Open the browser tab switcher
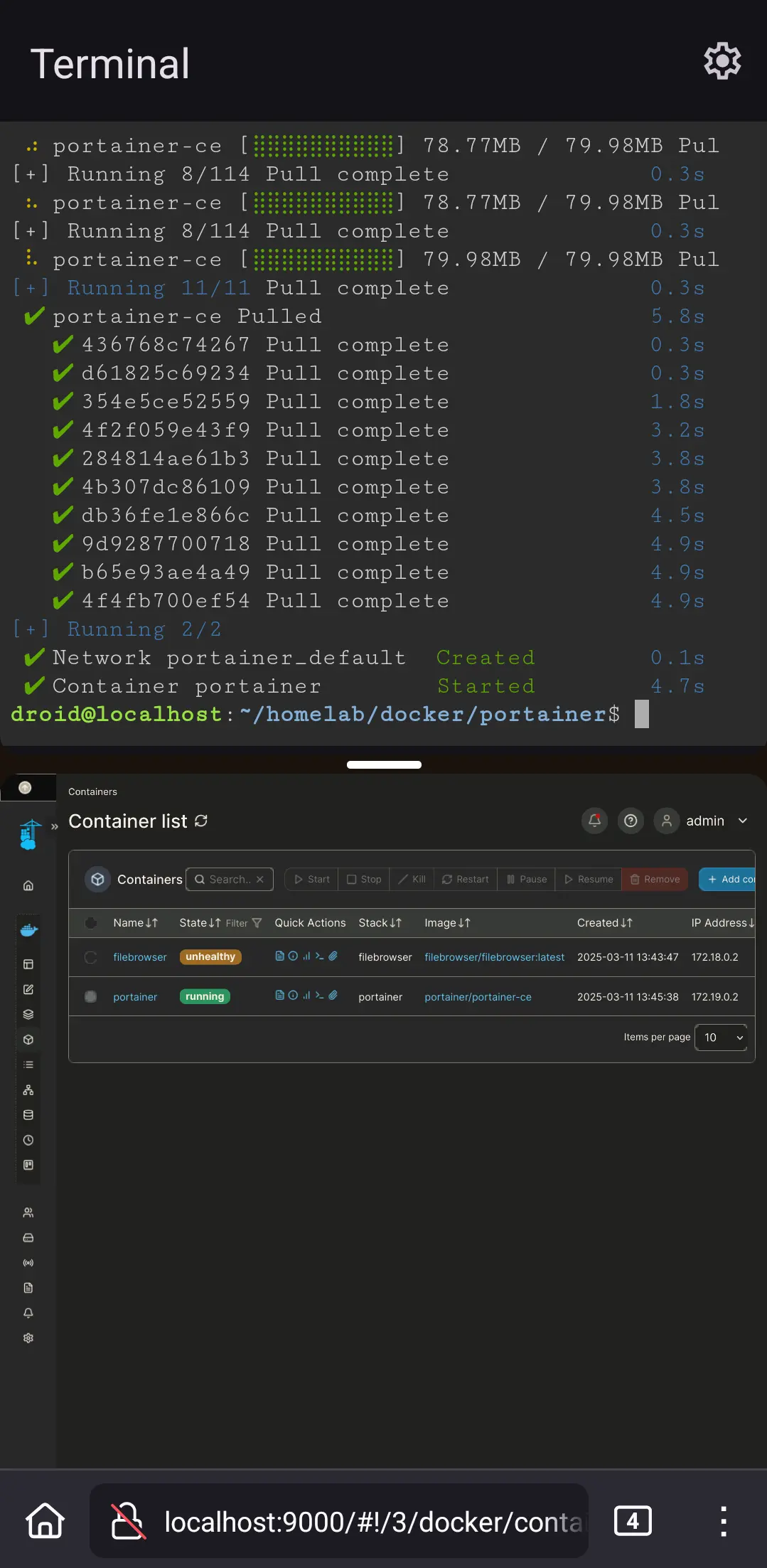The height and width of the screenshot is (1568, 767). [632, 1521]
